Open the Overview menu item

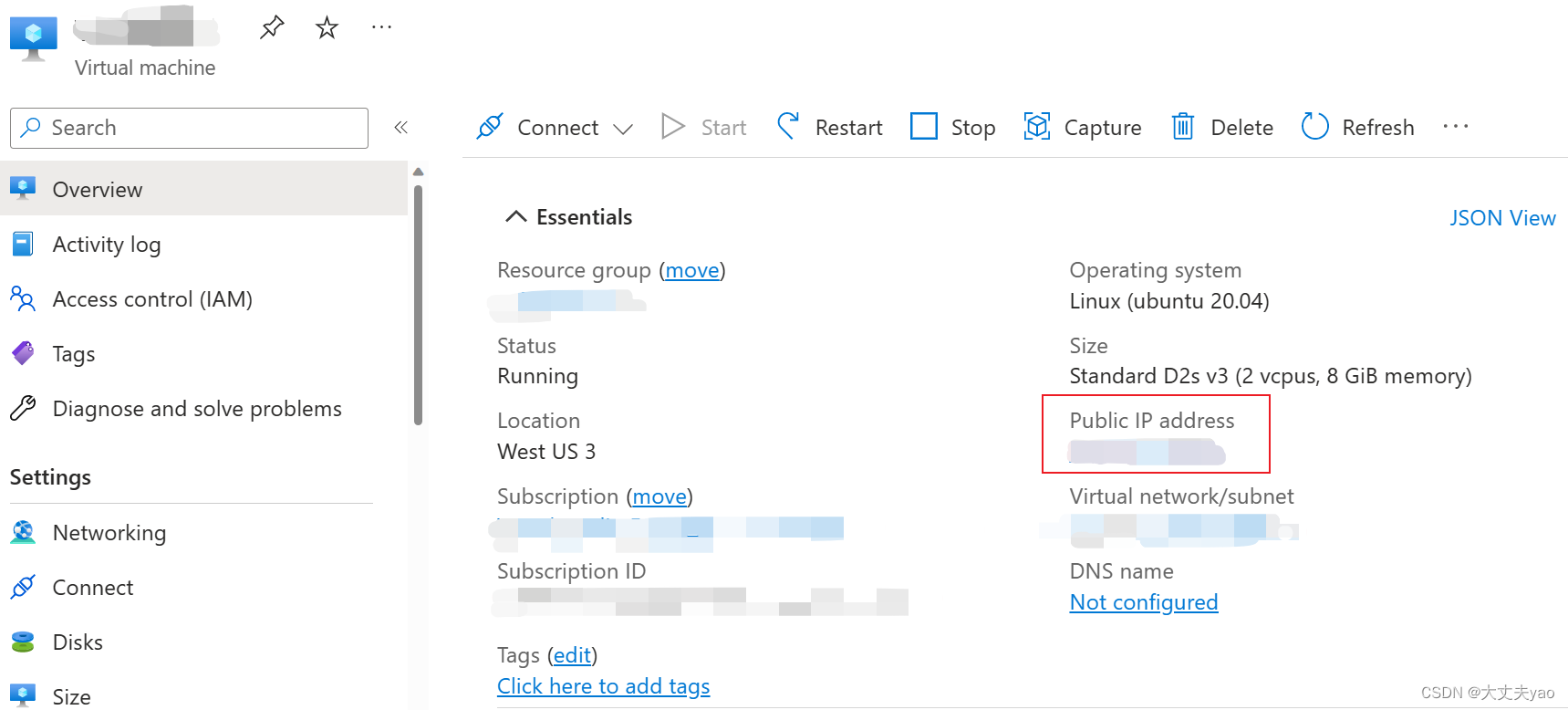tap(203, 189)
